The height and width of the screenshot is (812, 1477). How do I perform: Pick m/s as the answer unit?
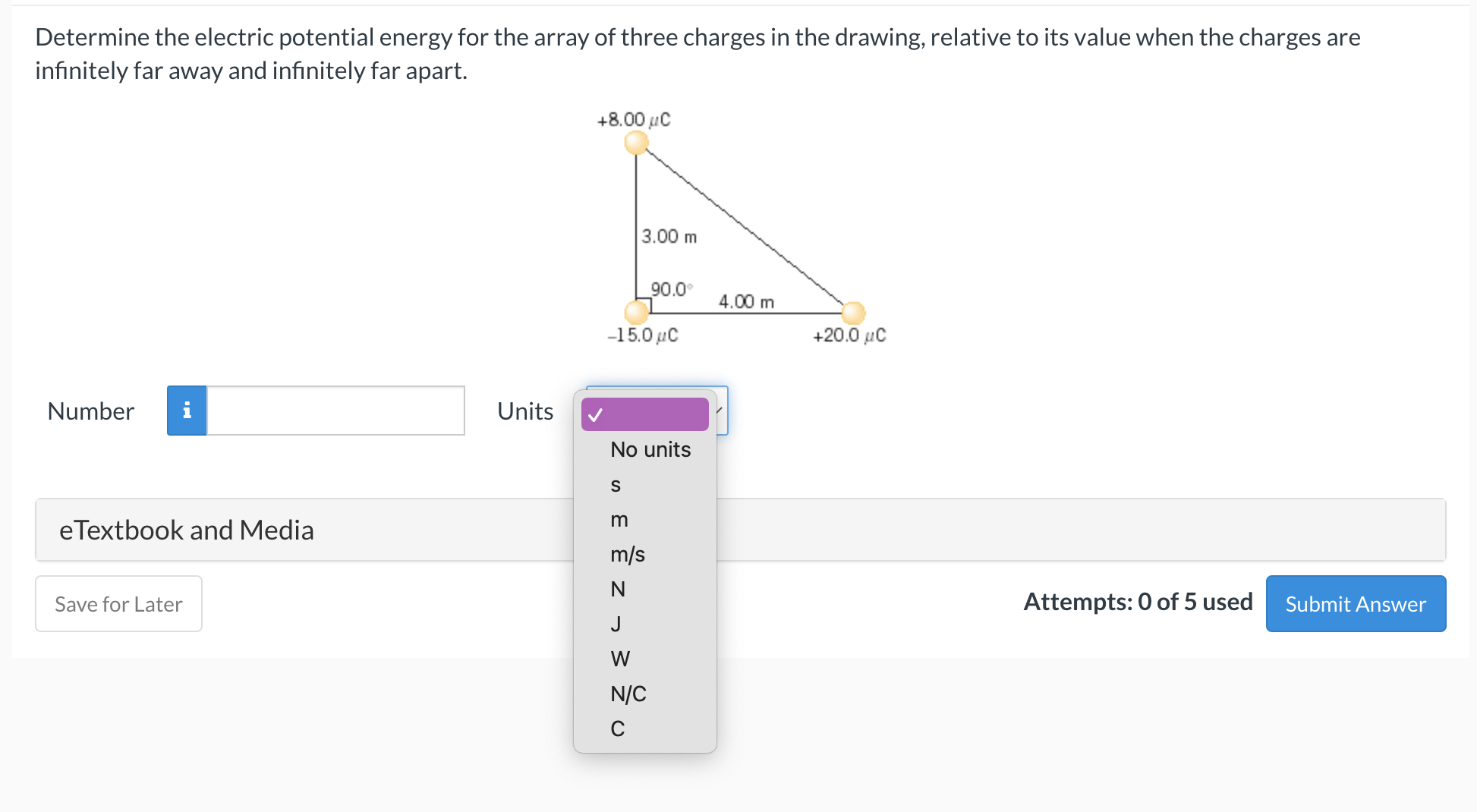[627, 554]
